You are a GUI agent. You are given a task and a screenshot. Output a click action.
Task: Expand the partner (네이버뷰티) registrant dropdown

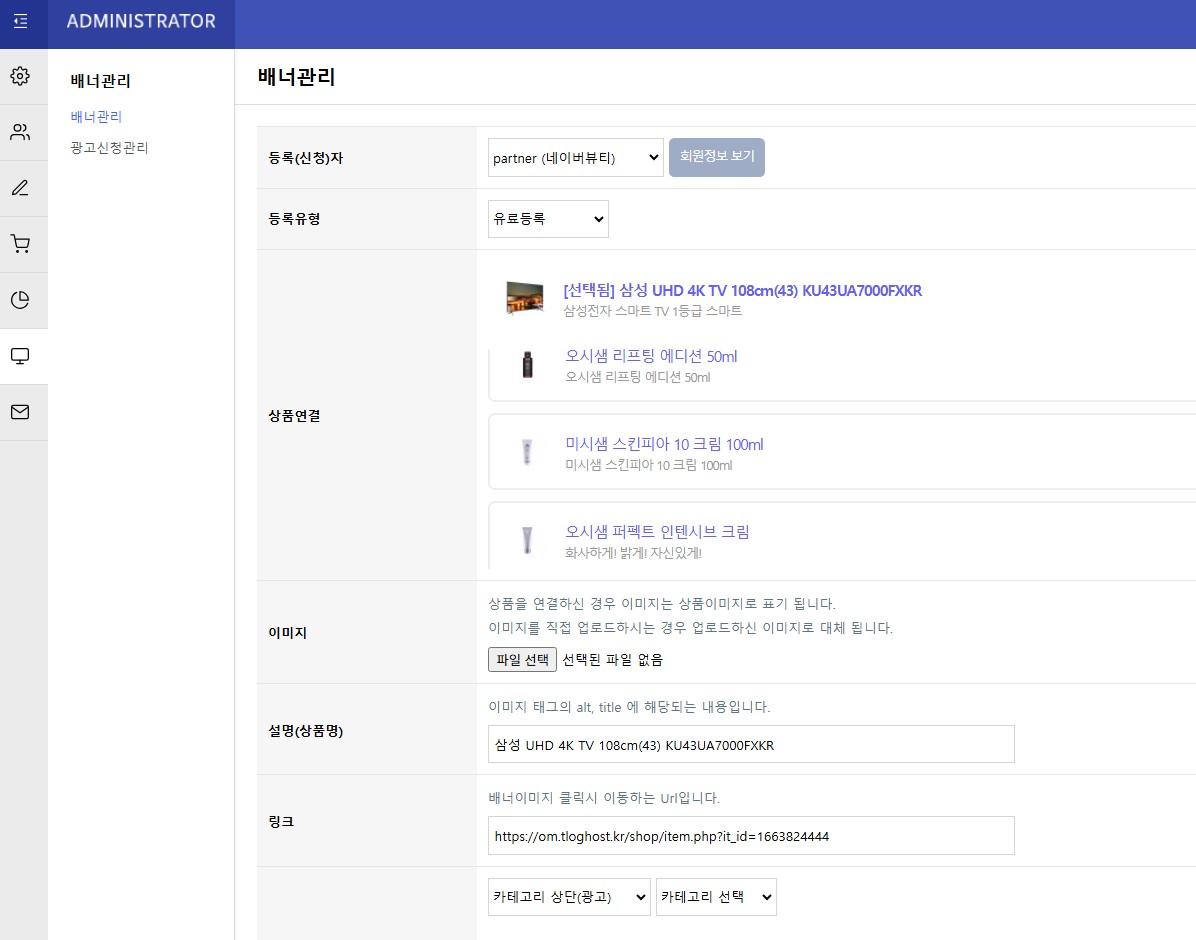575,158
